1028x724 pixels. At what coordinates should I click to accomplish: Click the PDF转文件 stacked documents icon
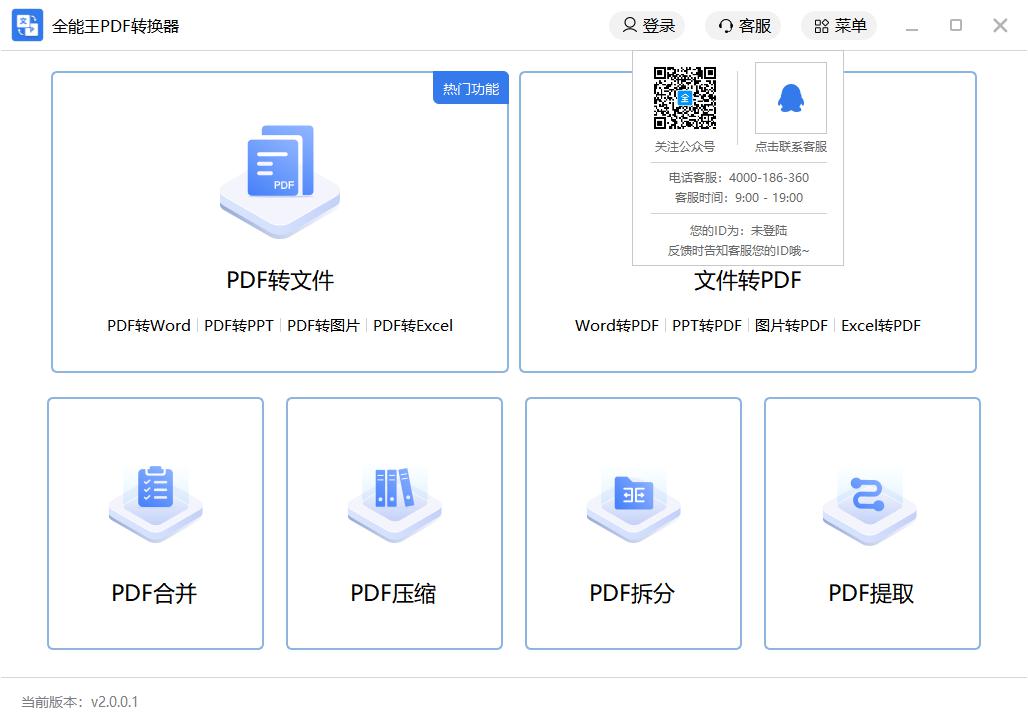(278, 178)
